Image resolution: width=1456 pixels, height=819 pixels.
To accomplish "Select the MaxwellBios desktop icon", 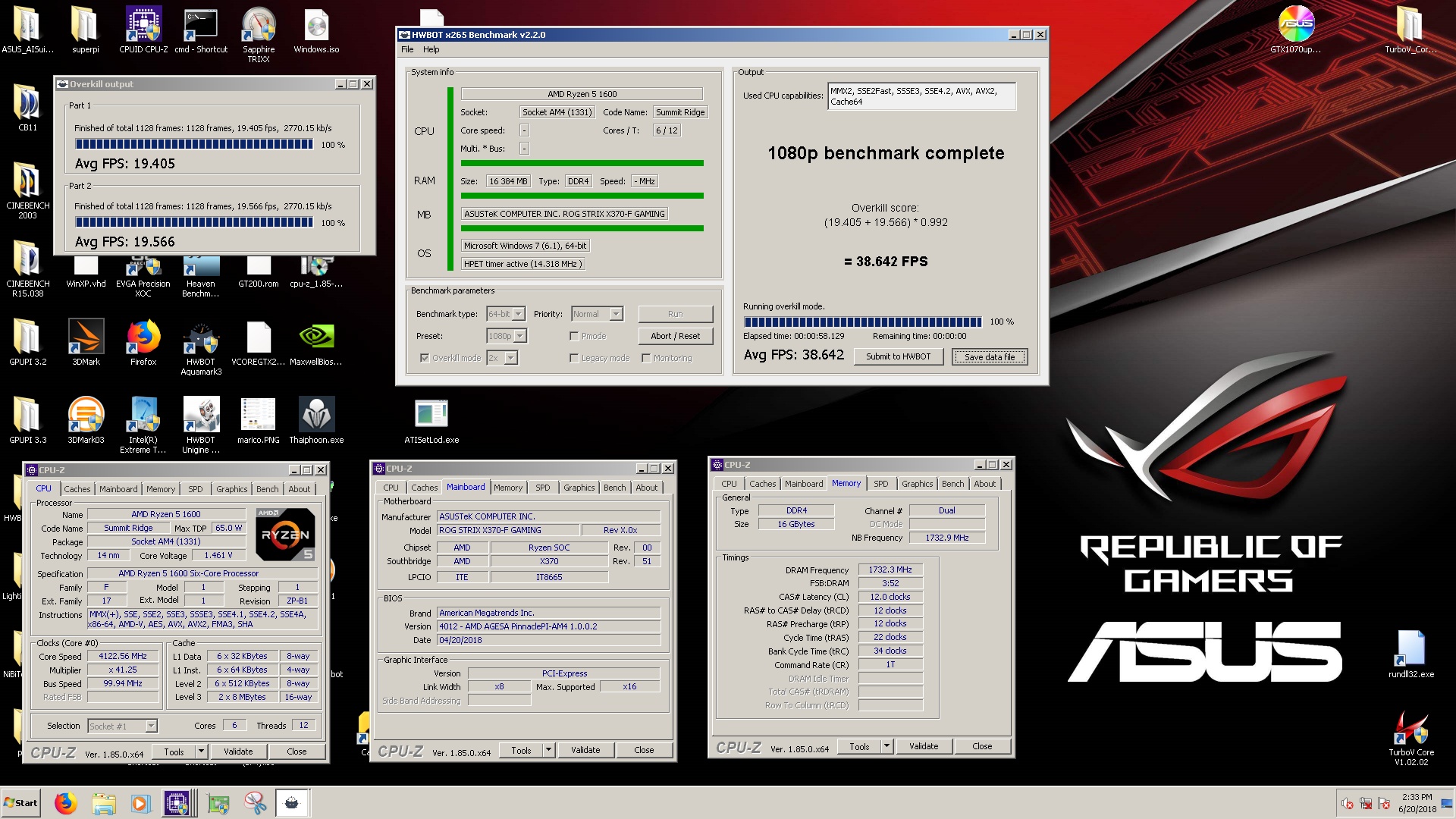I will (x=316, y=341).
